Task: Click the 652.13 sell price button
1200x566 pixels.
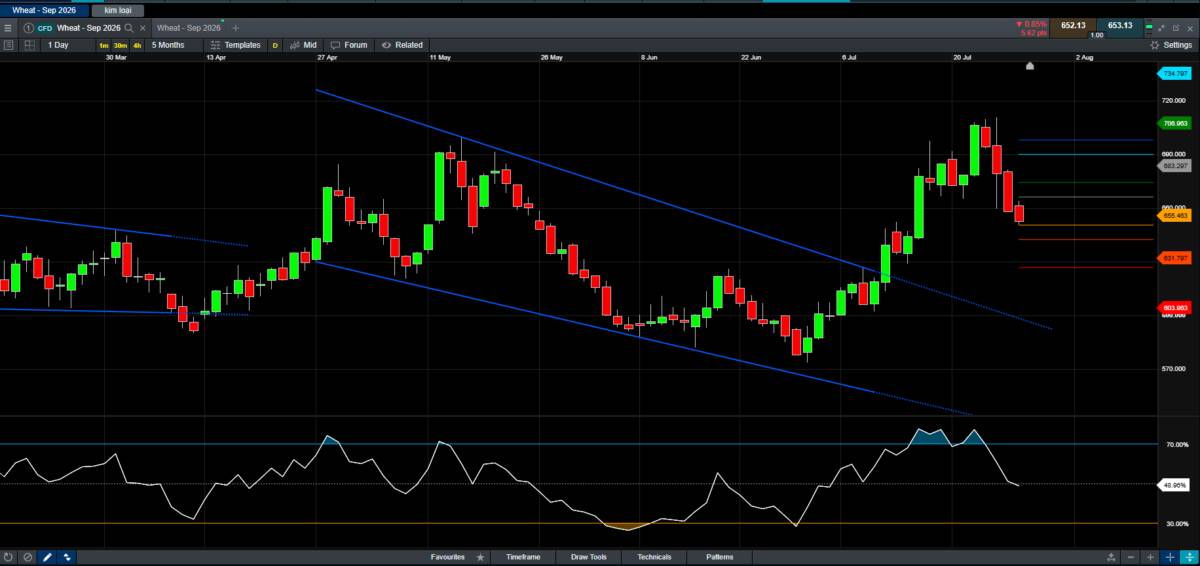Action: [1072, 26]
